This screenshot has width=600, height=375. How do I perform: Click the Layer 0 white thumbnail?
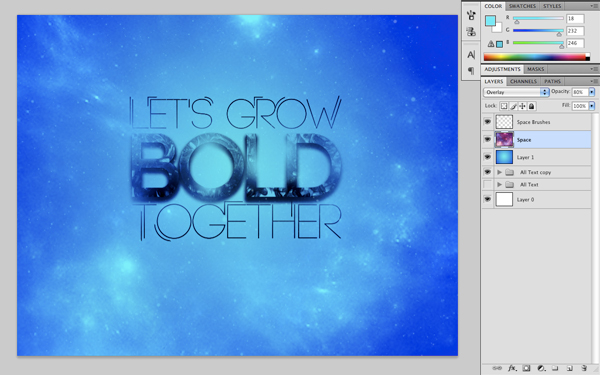pyautogui.click(x=504, y=199)
